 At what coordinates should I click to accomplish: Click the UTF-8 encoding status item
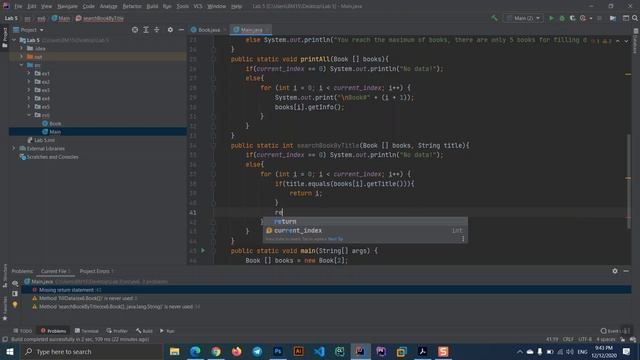[x=585, y=339]
